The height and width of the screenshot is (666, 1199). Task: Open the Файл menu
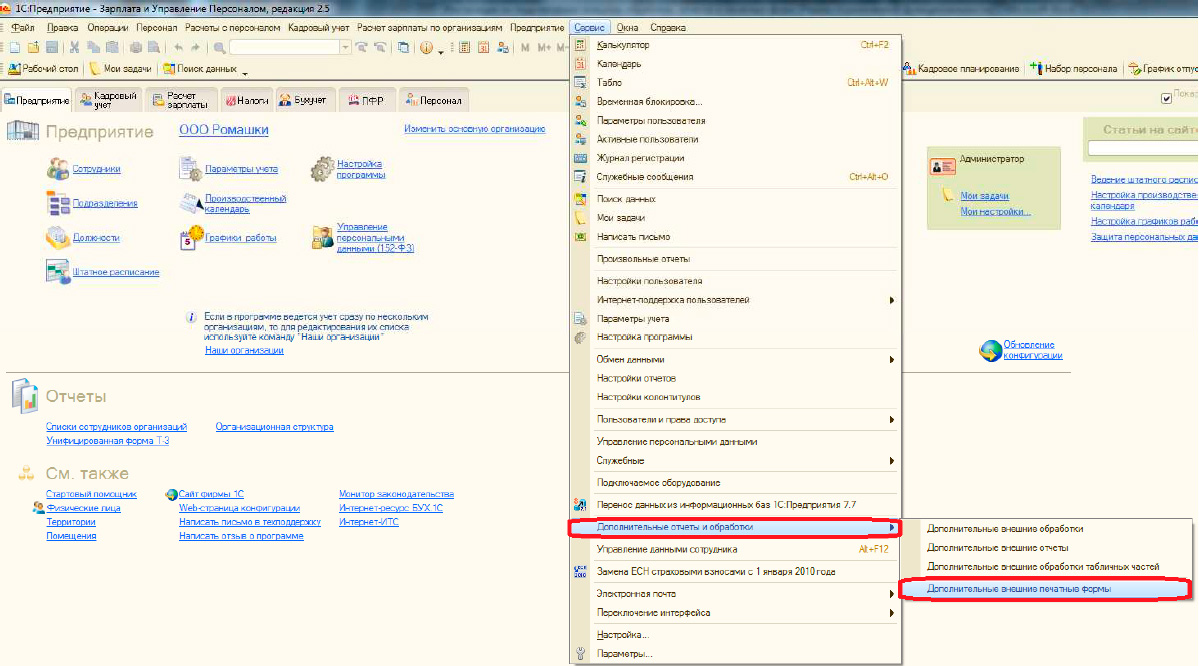pos(23,28)
